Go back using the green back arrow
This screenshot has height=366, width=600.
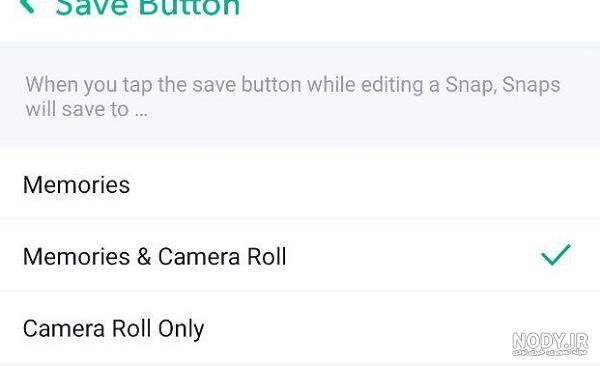click(x=26, y=5)
